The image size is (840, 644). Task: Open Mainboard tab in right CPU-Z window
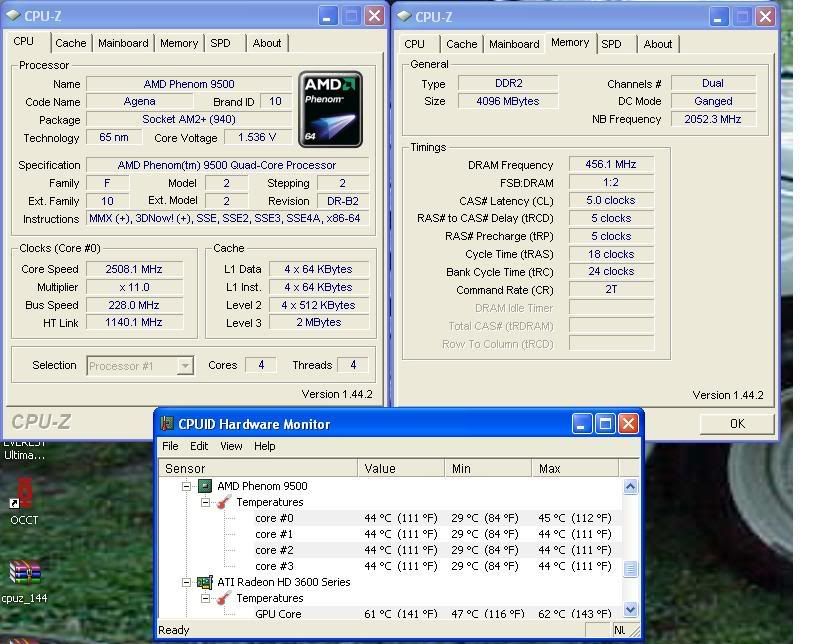(514, 44)
